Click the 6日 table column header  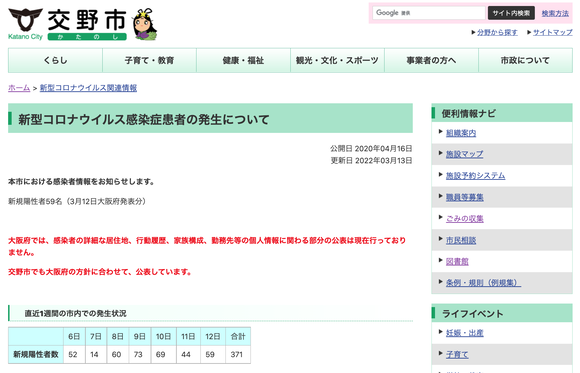pos(74,336)
